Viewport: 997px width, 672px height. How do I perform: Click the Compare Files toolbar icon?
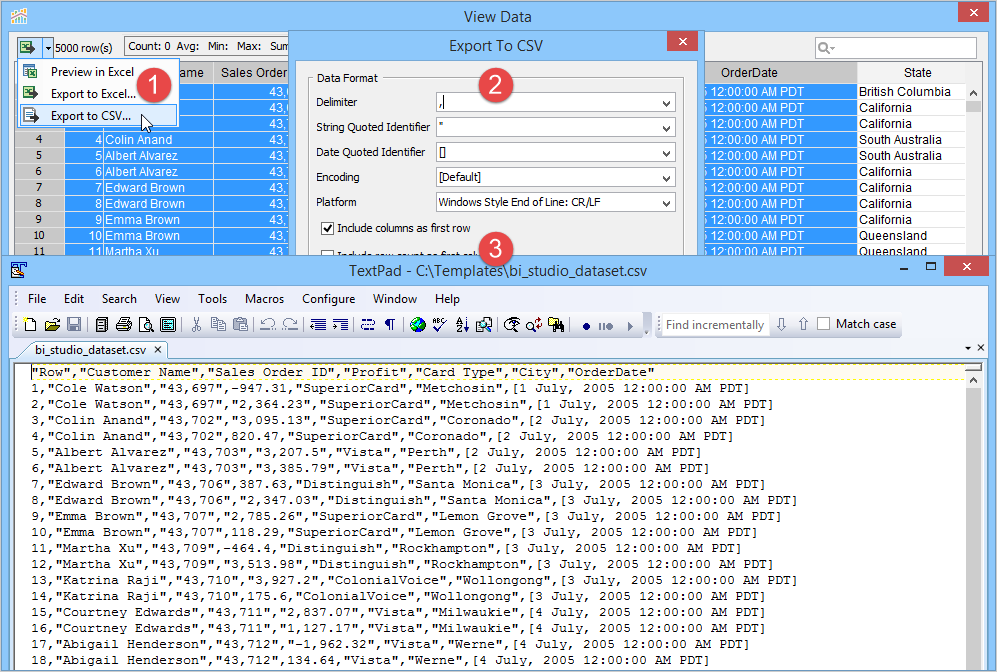pos(484,325)
